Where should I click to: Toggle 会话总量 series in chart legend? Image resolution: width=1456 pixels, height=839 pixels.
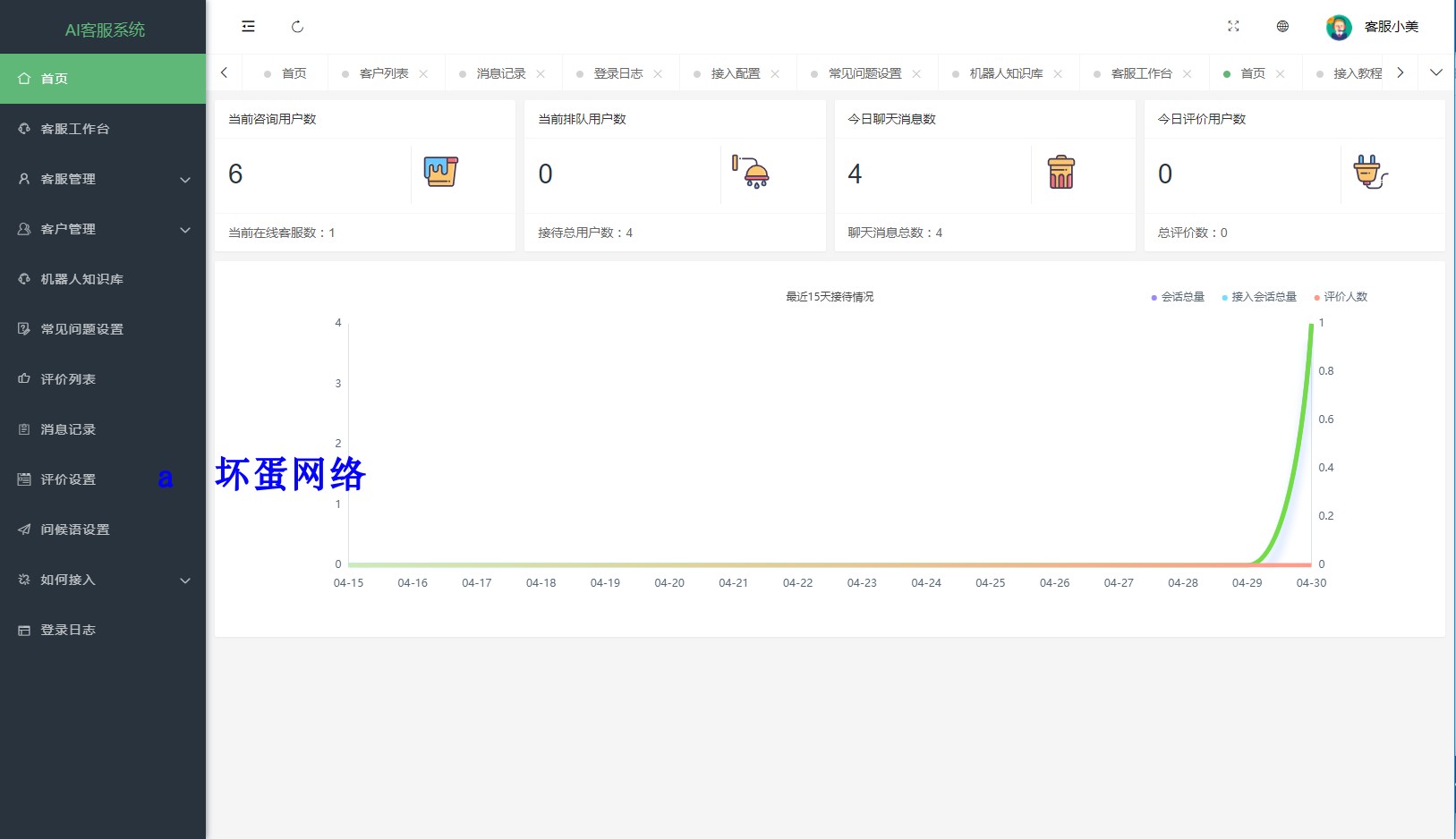click(1178, 297)
